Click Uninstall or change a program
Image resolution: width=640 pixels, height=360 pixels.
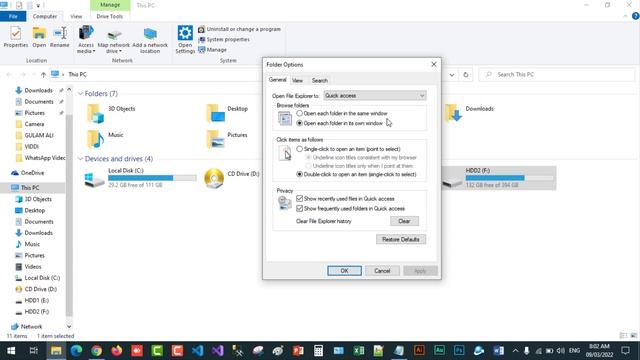(x=240, y=29)
